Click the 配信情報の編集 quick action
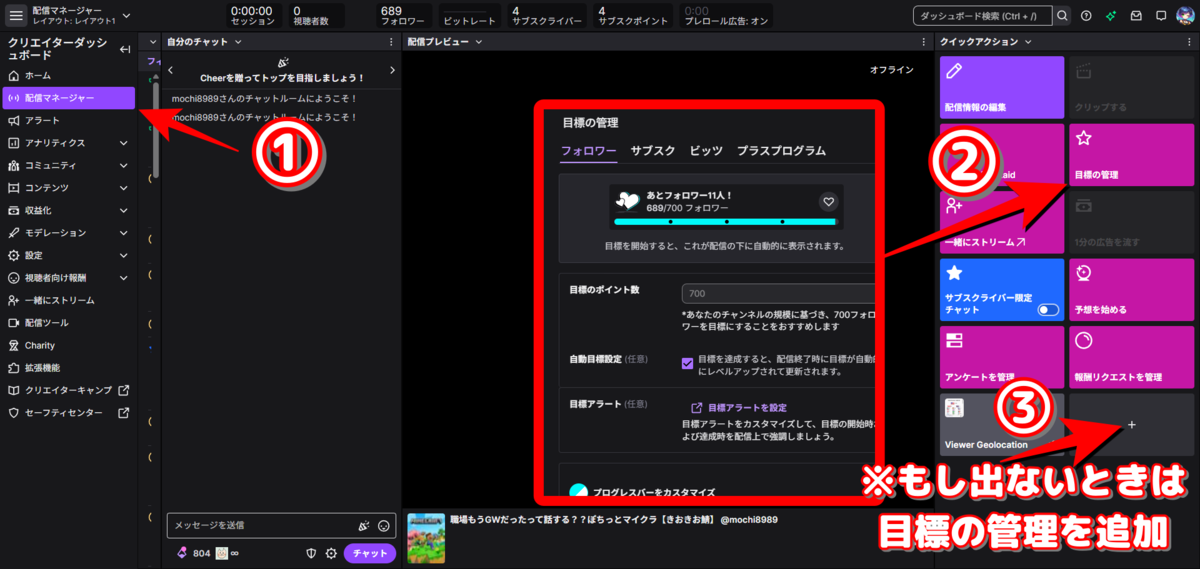The width and height of the screenshot is (1200, 569). point(1002,86)
